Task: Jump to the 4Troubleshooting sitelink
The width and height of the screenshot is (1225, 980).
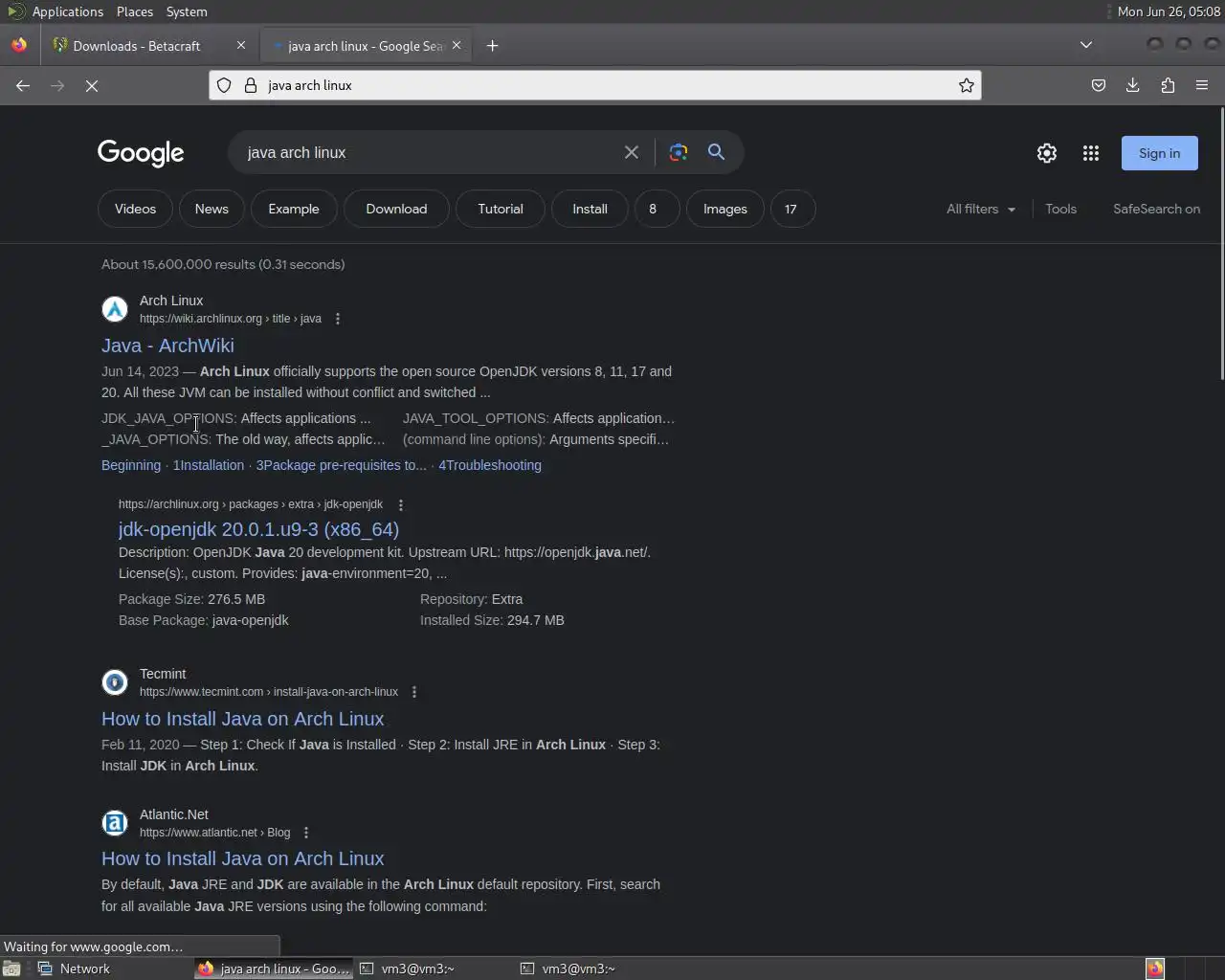Action: point(490,465)
